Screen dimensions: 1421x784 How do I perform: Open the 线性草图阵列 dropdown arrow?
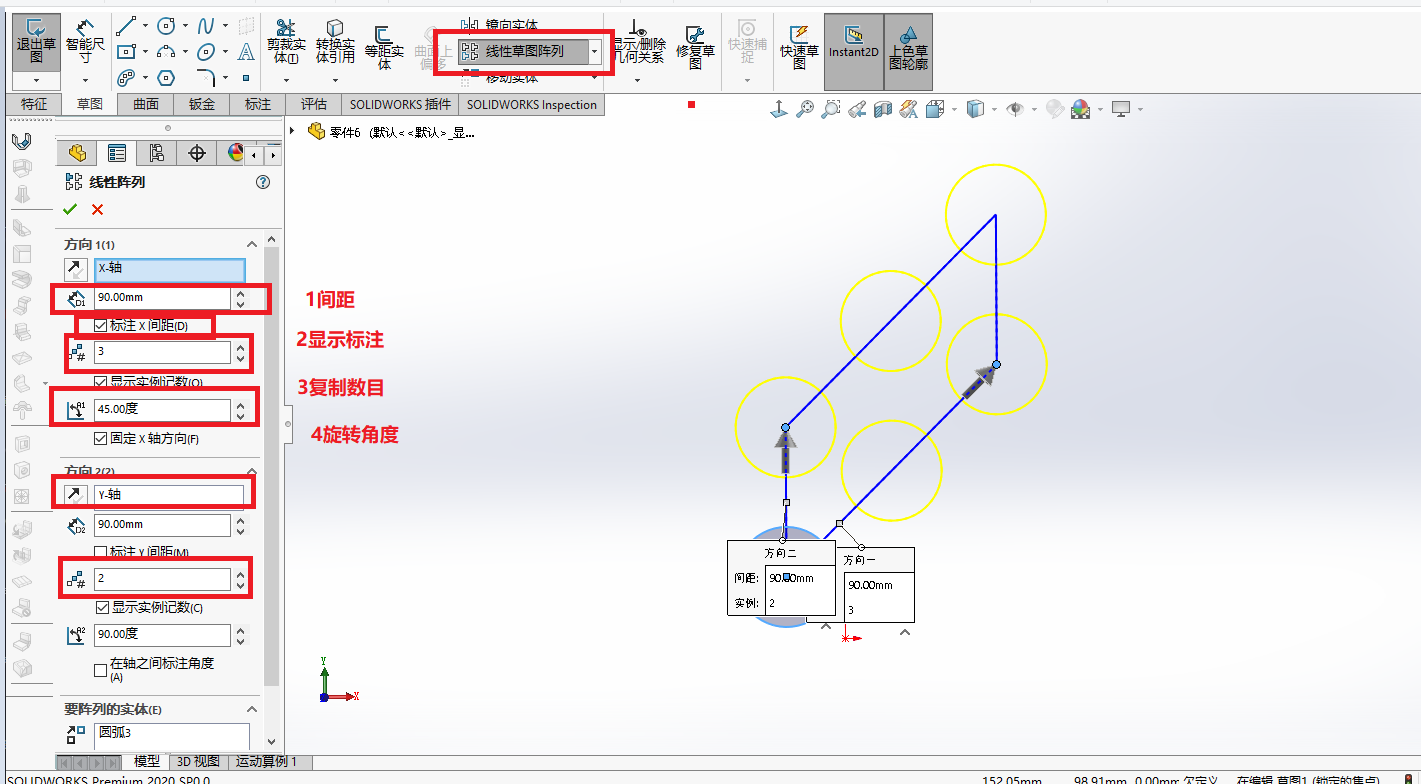(x=595, y=51)
